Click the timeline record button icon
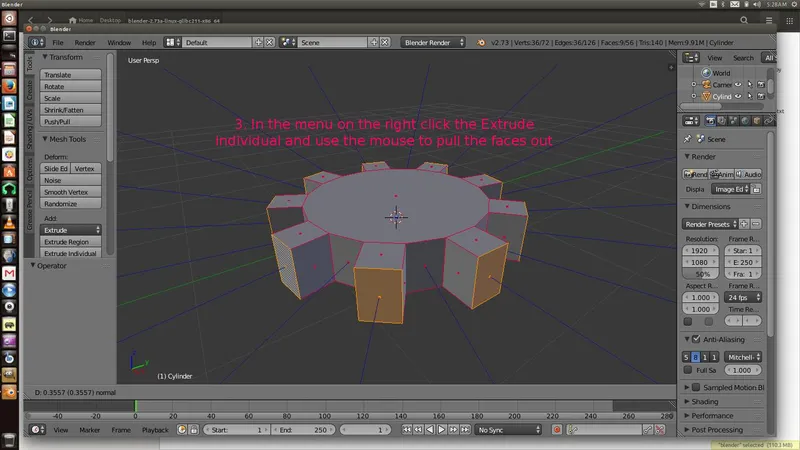The height and width of the screenshot is (450, 800). pos(557,429)
